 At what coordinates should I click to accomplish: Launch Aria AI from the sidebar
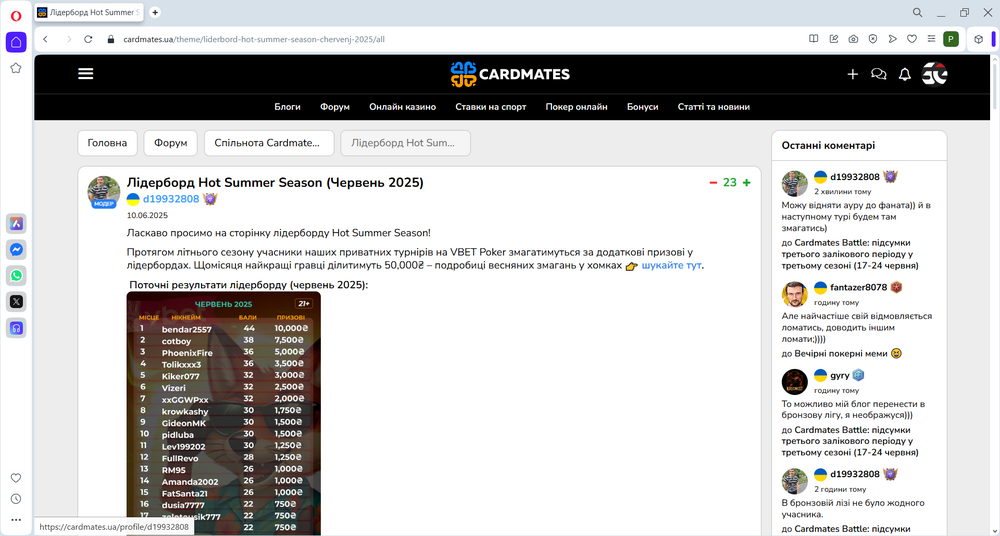(16, 223)
